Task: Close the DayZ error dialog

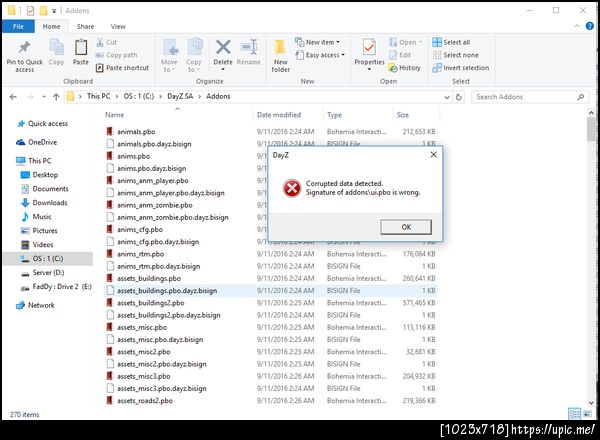Action: pyautogui.click(x=434, y=155)
